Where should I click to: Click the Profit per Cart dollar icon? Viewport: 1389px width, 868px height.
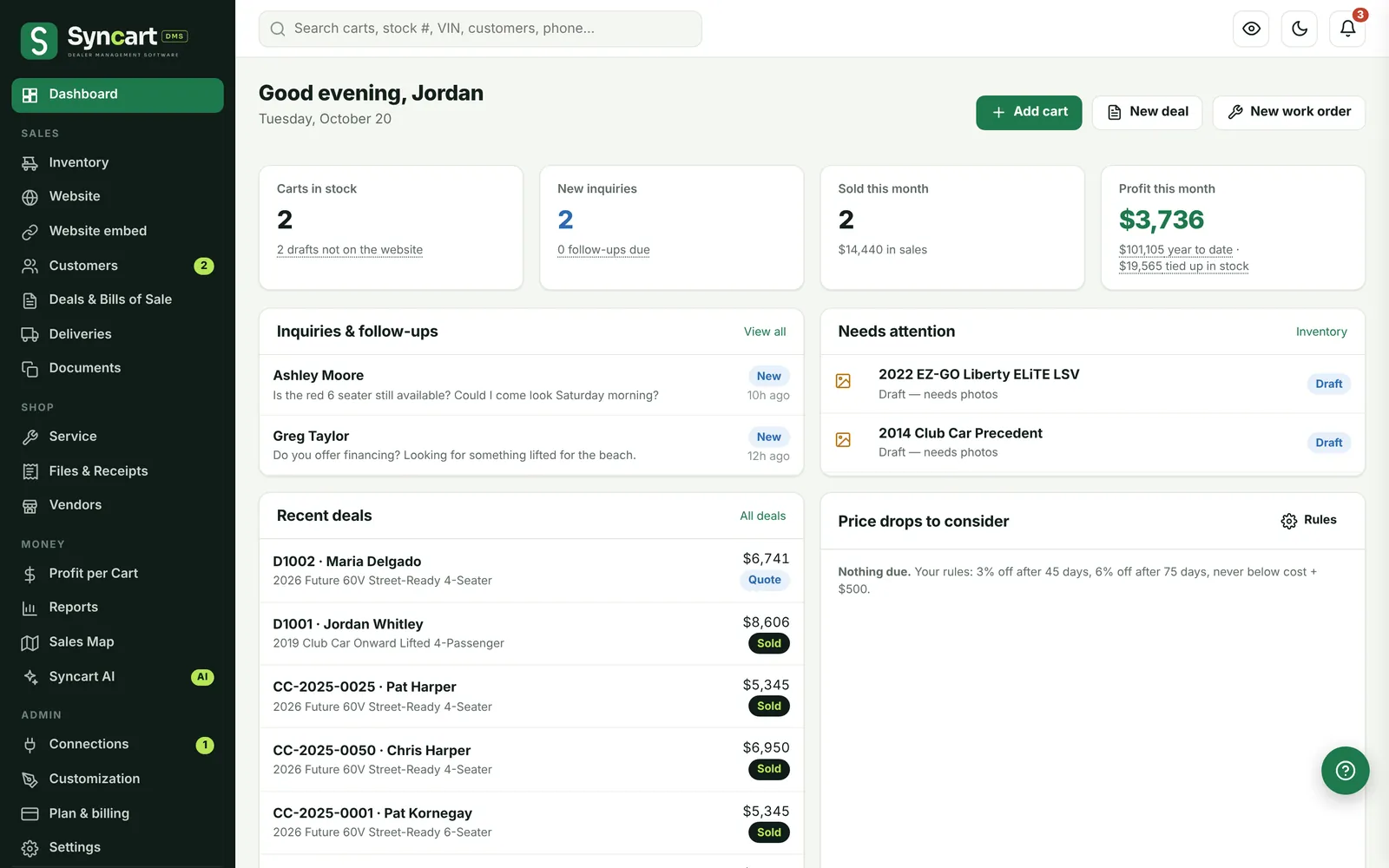(x=30, y=575)
